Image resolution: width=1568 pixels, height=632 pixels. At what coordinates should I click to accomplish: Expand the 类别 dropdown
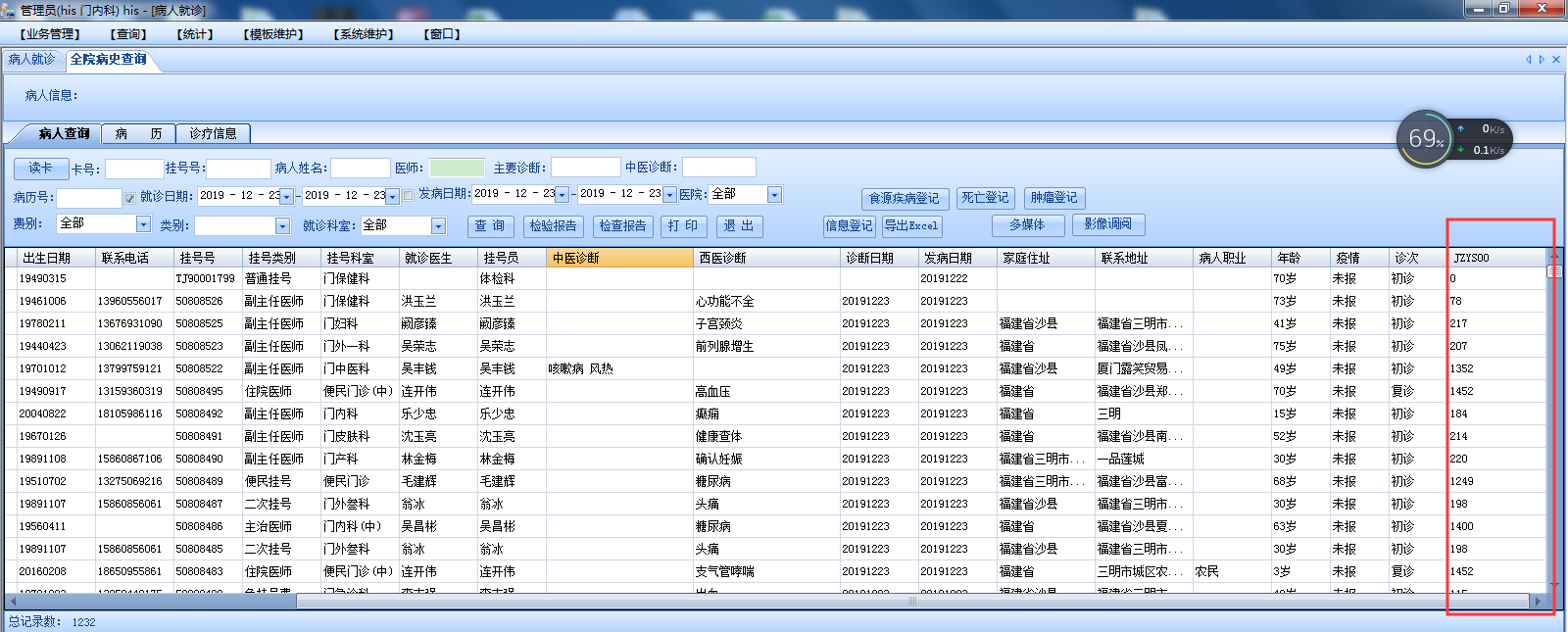point(282,226)
